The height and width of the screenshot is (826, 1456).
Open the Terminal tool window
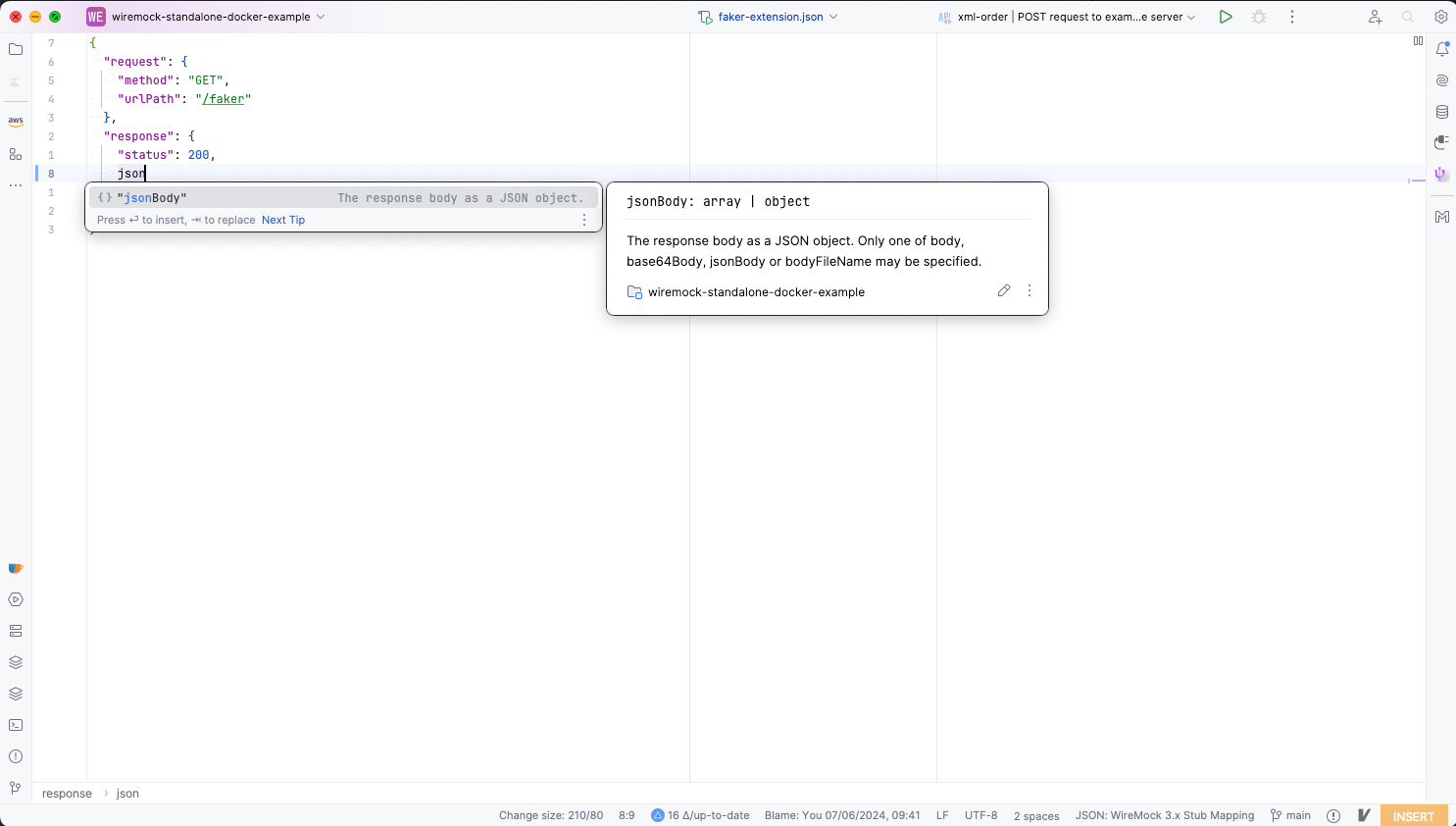coord(16,725)
